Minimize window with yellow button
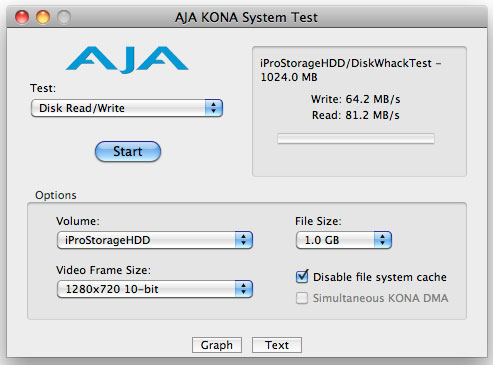Screen dimensions: 493x365 [x=43, y=17]
